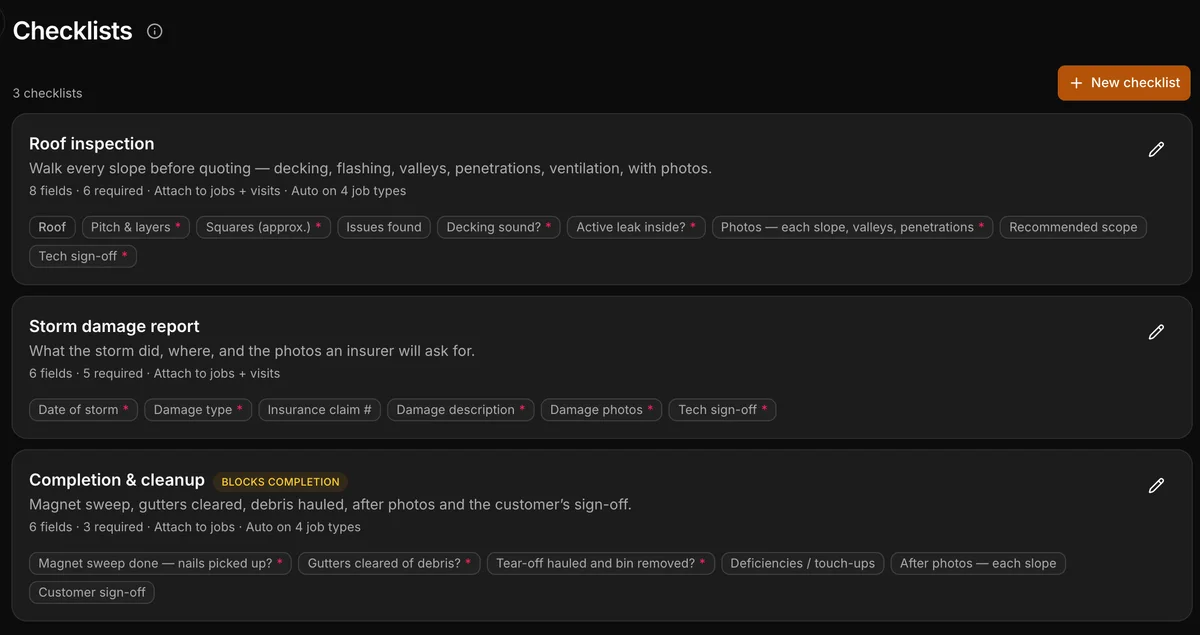Select the Pitch & layers field chip
Screen dimensions: 1200x635
pos(136,227)
